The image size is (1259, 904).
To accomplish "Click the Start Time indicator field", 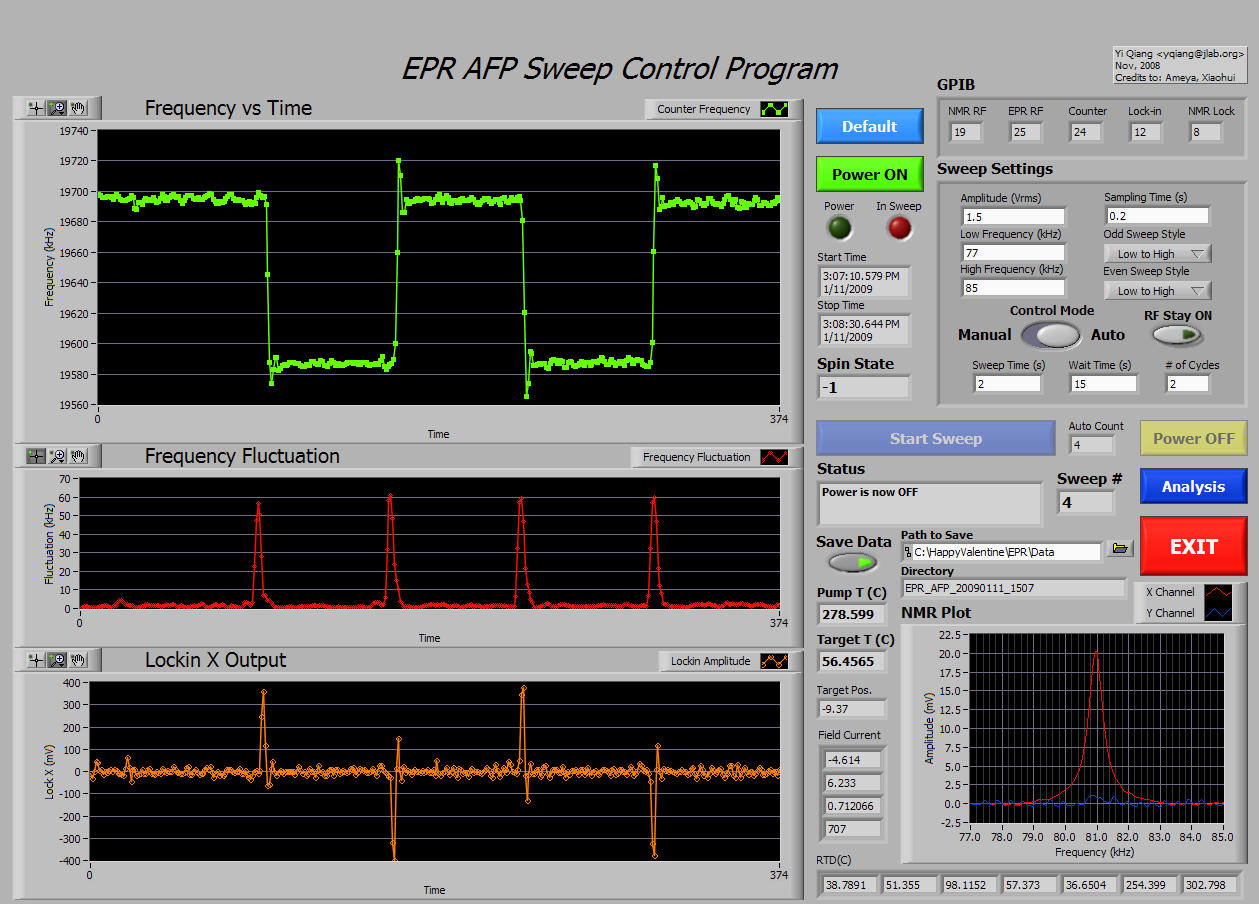I will coord(863,282).
